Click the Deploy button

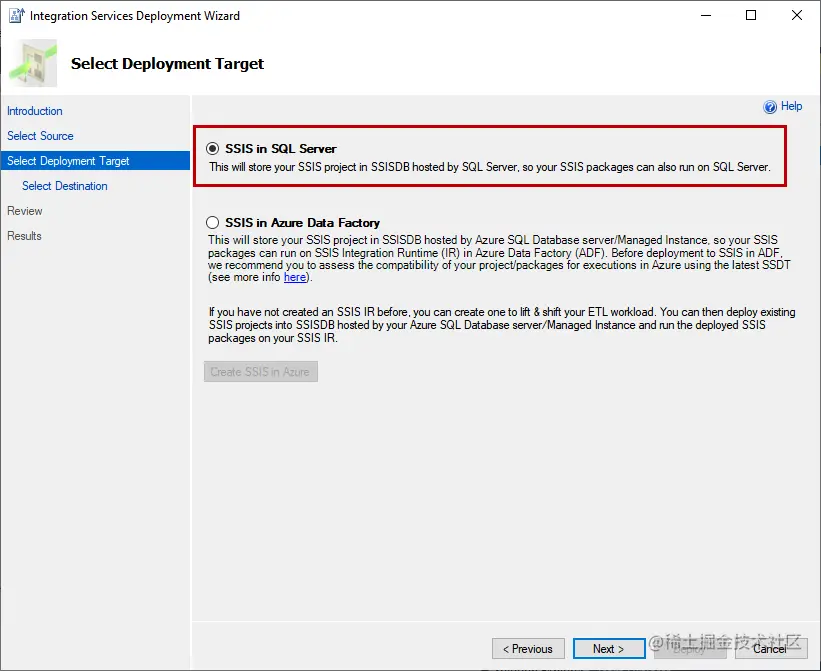pyautogui.click(x=690, y=649)
